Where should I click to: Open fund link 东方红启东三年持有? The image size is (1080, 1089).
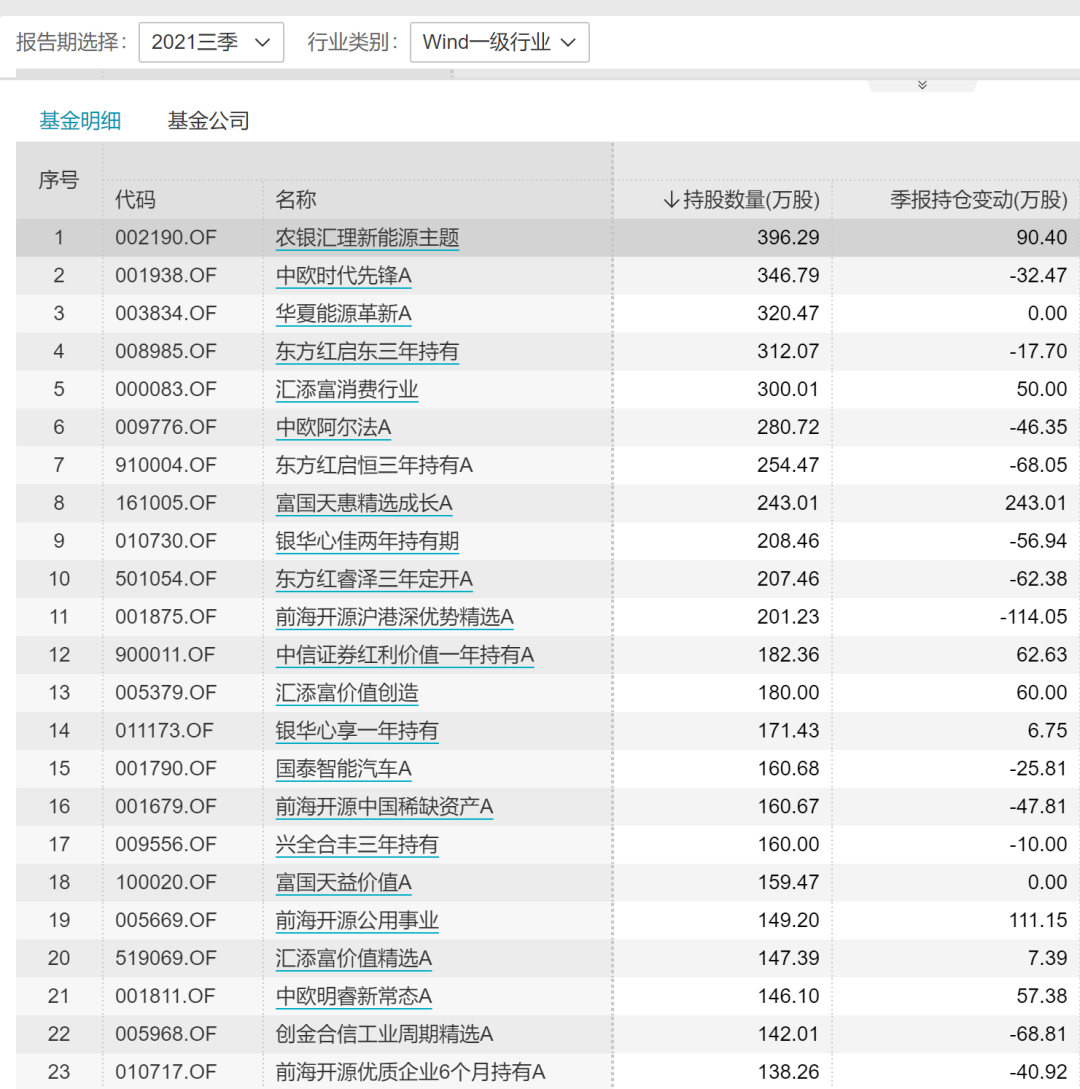click(367, 352)
